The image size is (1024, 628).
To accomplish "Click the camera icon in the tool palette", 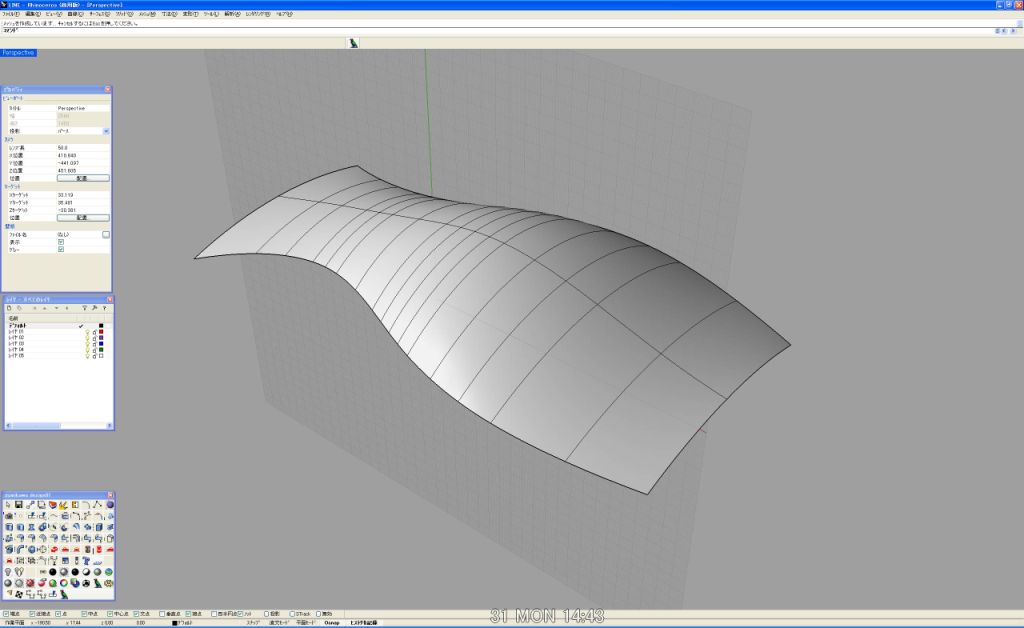I will [8, 516].
